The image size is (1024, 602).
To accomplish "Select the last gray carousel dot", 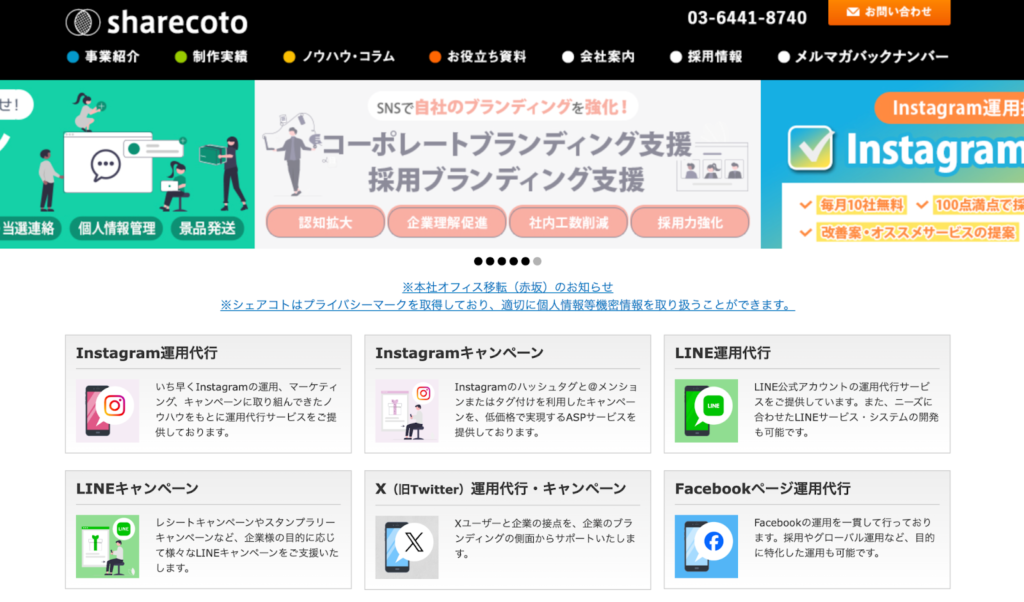I will point(537,261).
